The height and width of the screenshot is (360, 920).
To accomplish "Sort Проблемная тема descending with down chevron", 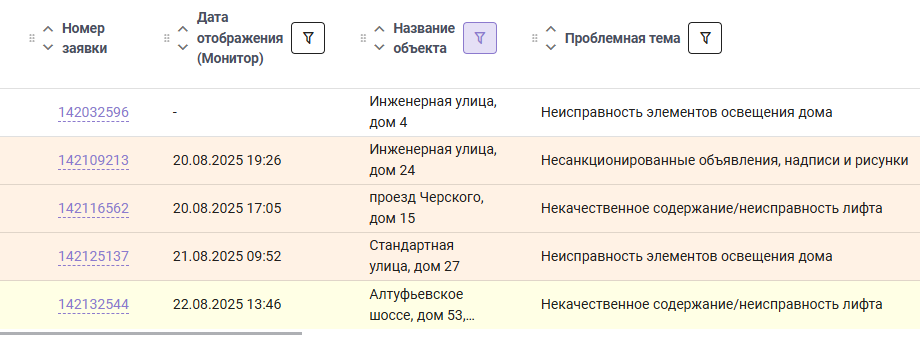I will click(550, 47).
